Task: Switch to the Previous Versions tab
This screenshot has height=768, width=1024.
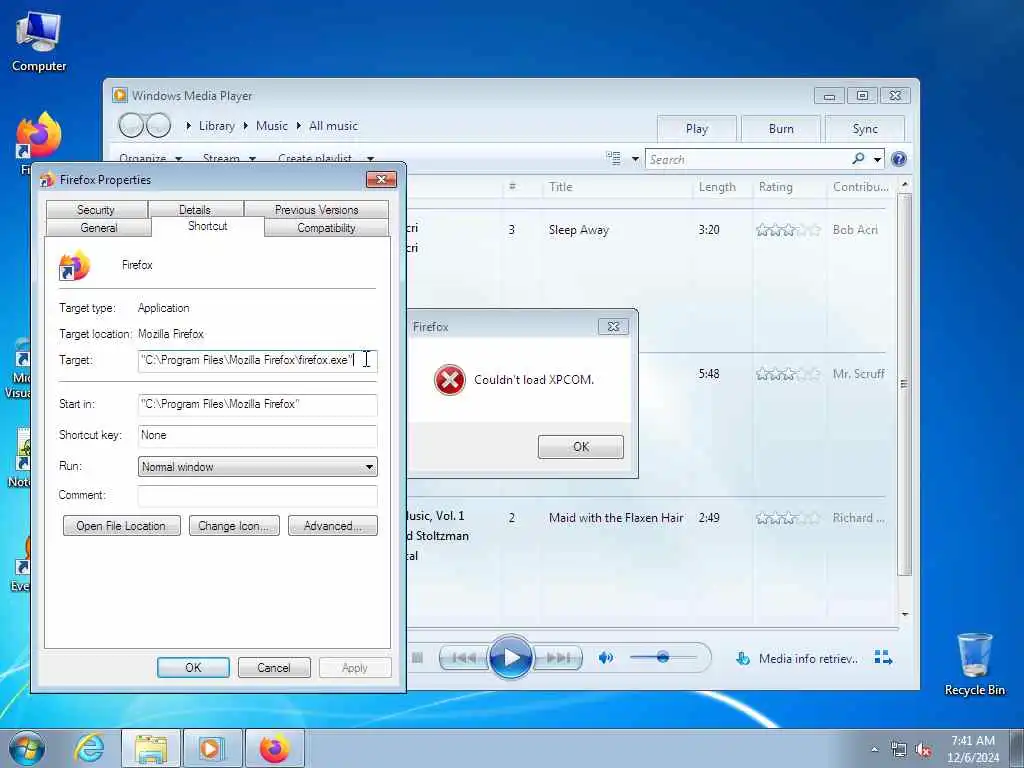Action: [x=317, y=210]
